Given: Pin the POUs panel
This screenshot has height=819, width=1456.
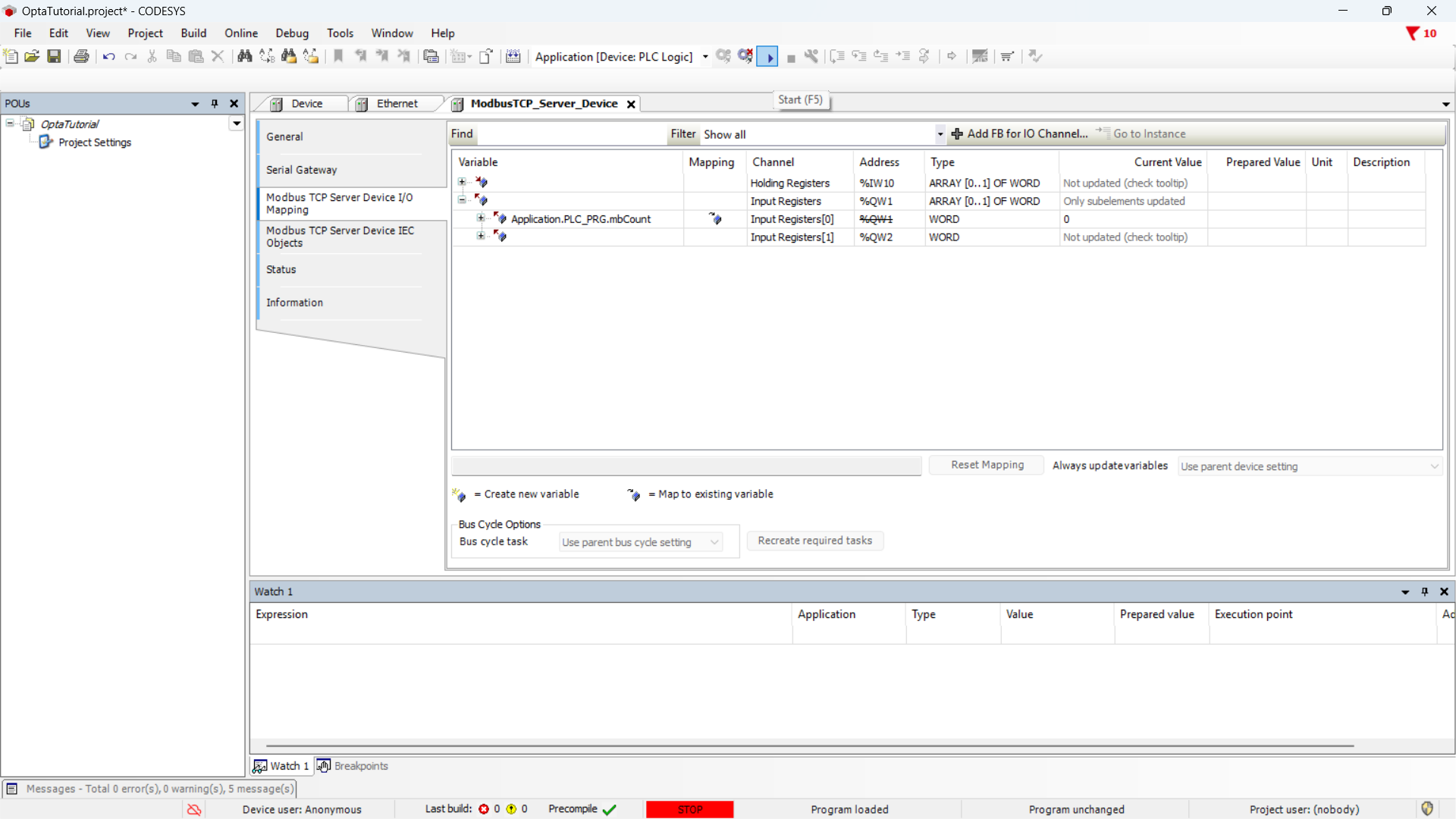Looking at the screenshot, I should 215,104.
